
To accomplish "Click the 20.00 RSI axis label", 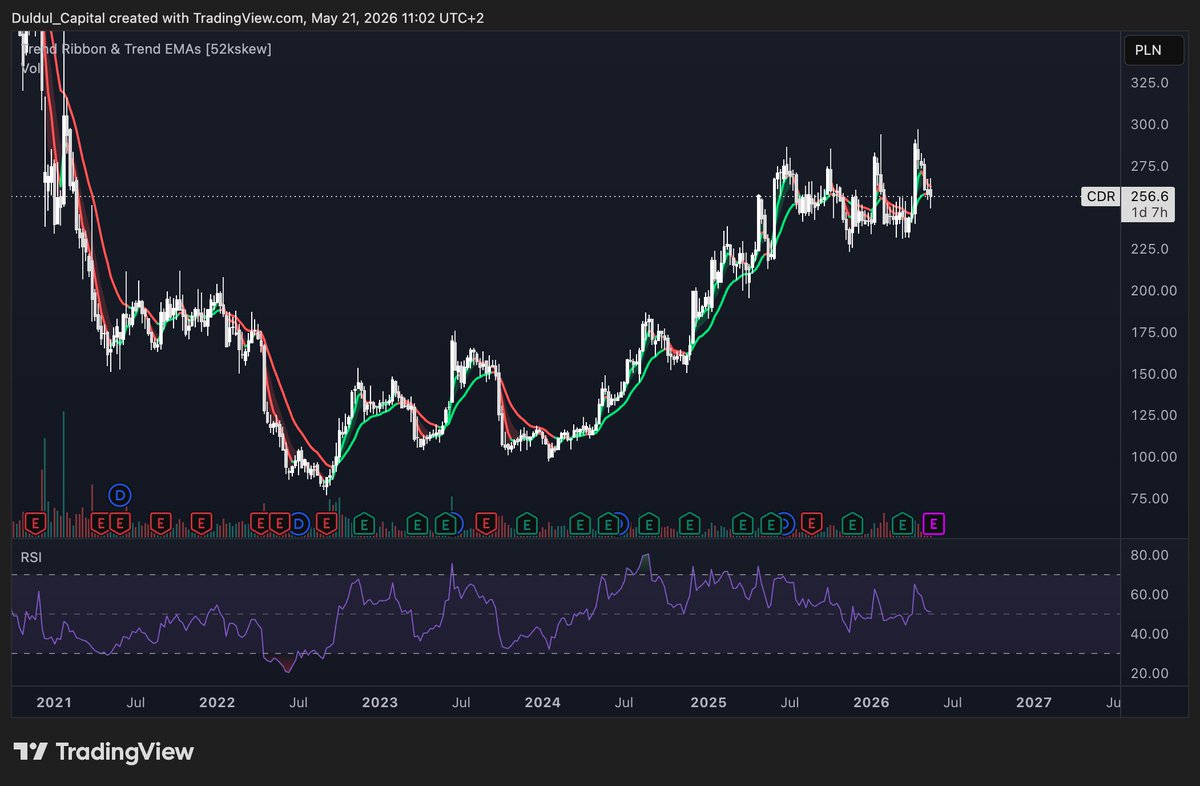I will click(x=1150, y=673).
